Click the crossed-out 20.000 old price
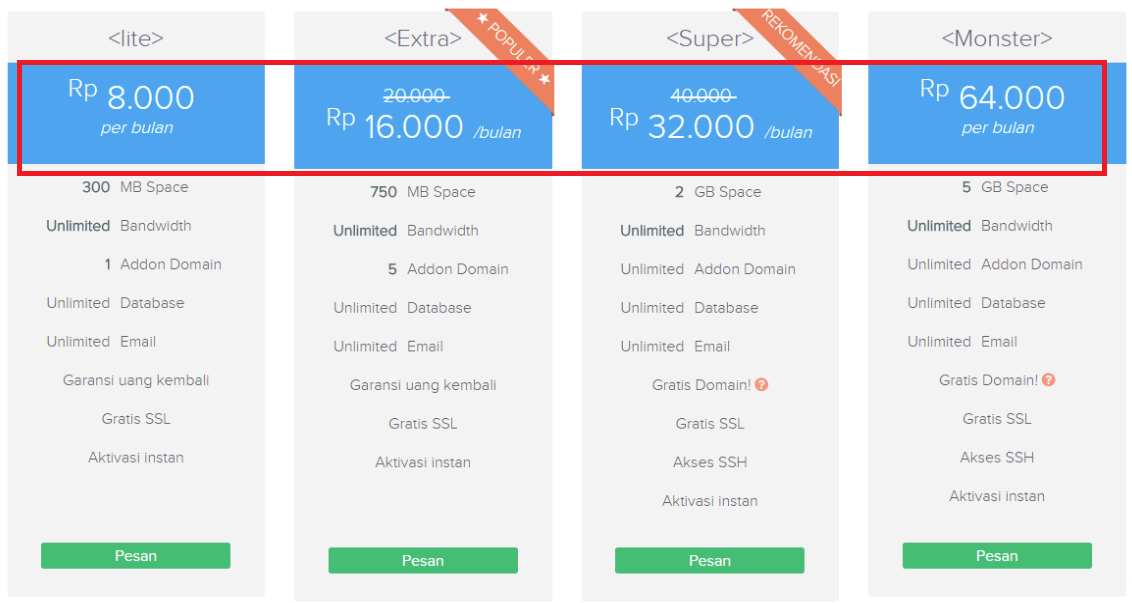 point(415,96)
